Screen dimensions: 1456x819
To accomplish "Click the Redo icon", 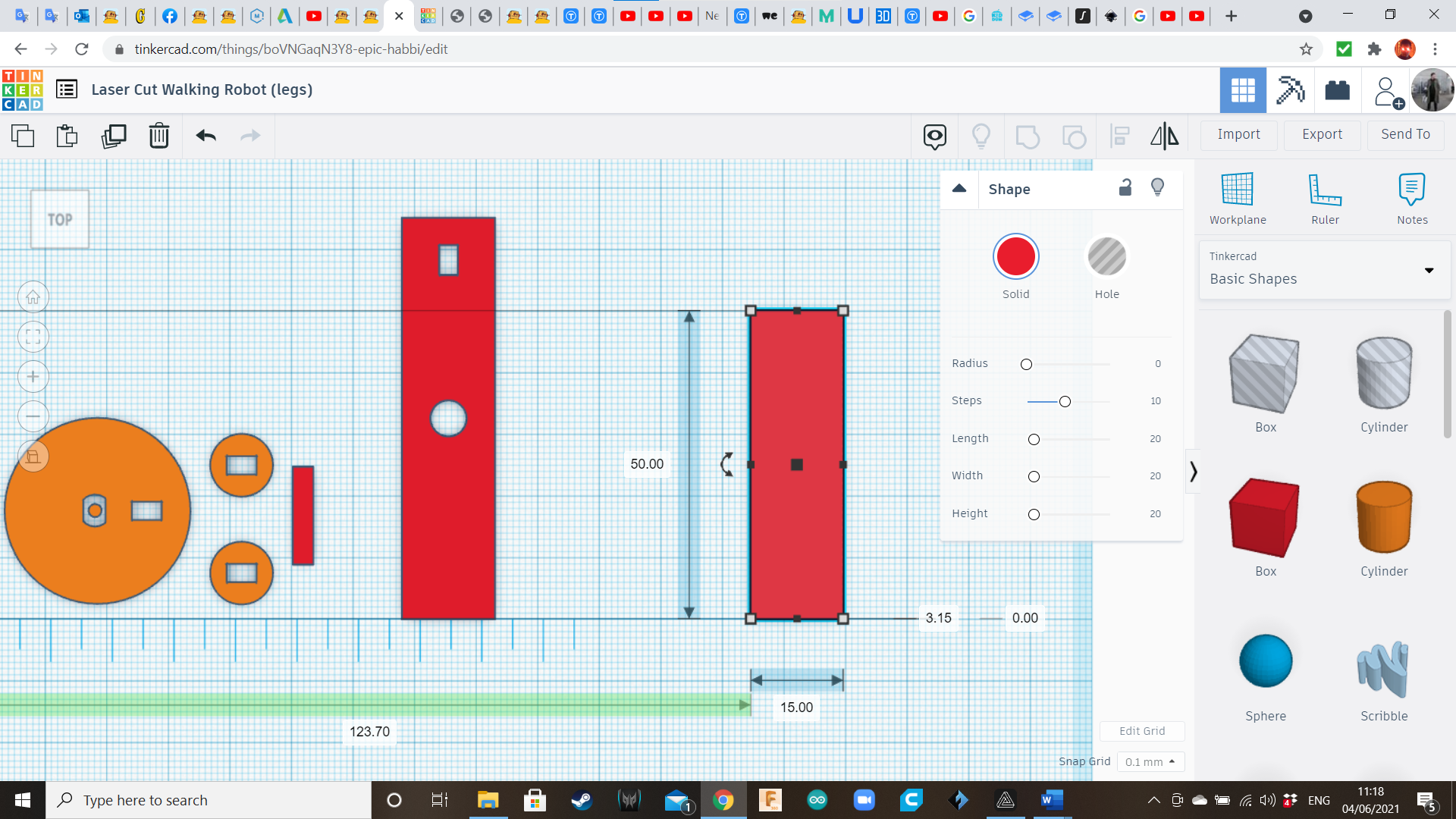I will pyautogui.click(x=251, y=134).
